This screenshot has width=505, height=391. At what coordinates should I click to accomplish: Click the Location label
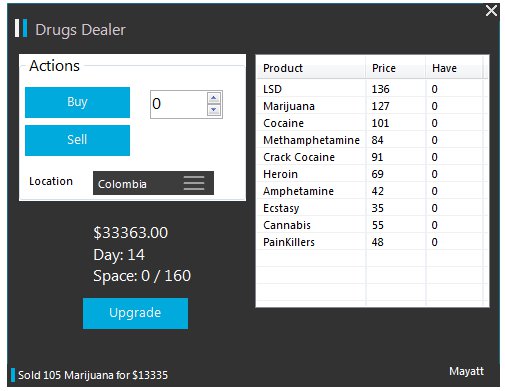(51, 181)
